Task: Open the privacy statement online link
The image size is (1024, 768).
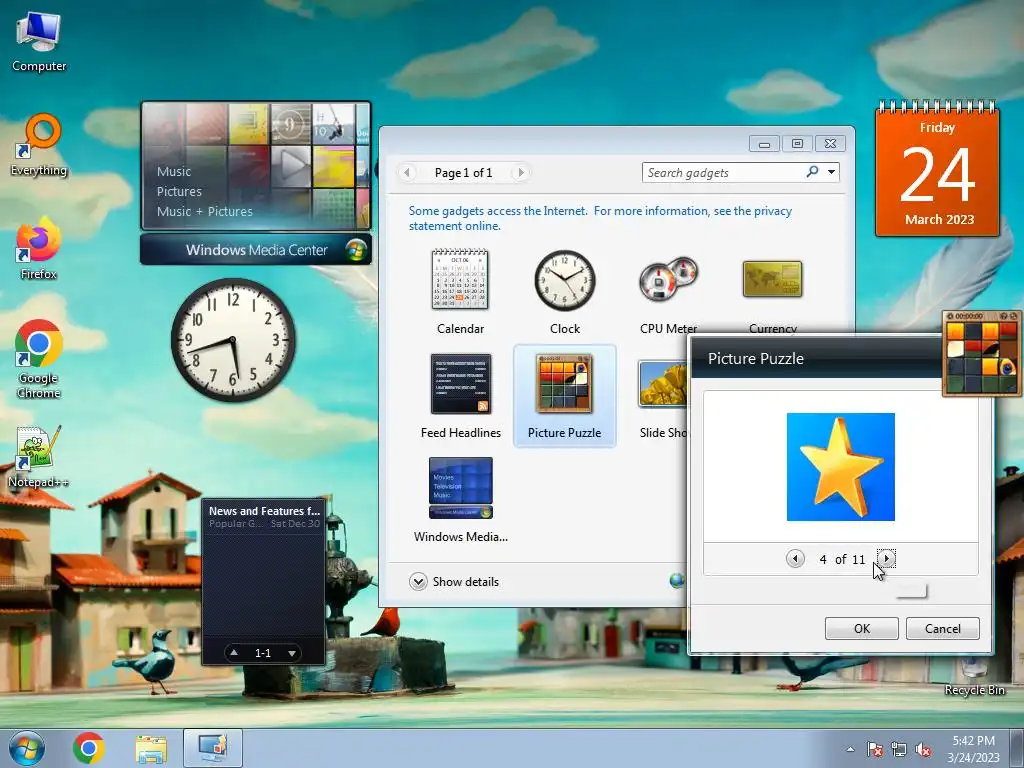Action: coord(600,218)
